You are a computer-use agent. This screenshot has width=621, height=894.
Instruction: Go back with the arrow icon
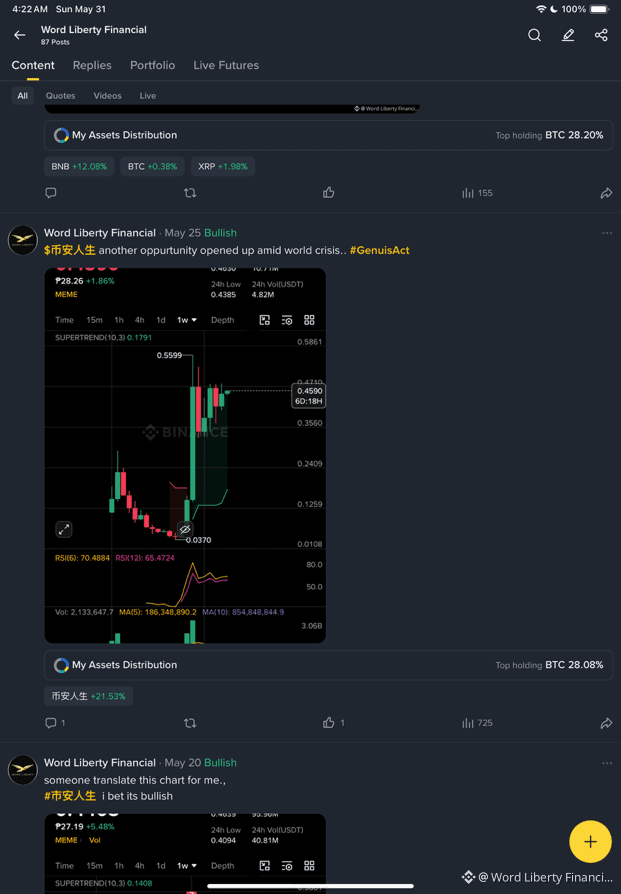[x=20, y=35]
